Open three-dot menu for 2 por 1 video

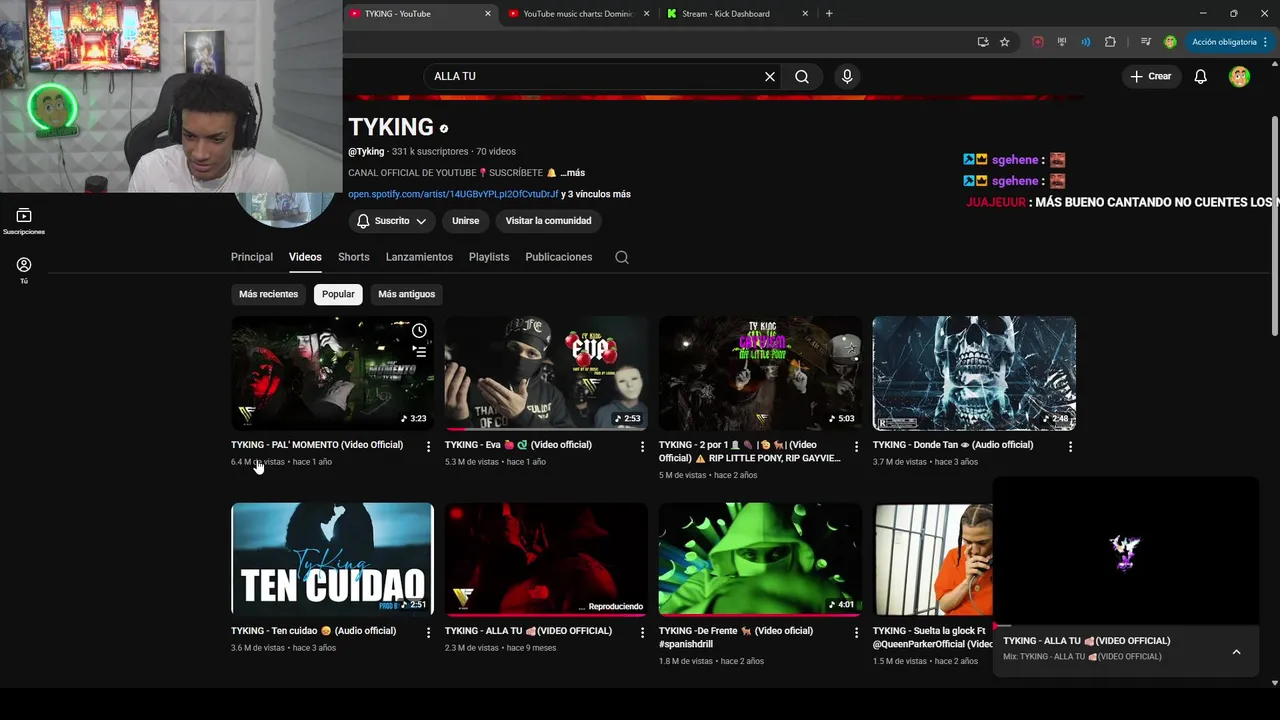pos(856,447)
